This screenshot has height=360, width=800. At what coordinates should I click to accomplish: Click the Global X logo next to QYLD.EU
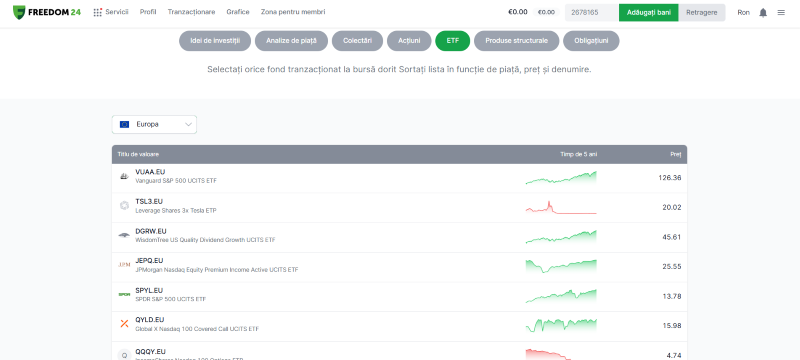(124, 323)
